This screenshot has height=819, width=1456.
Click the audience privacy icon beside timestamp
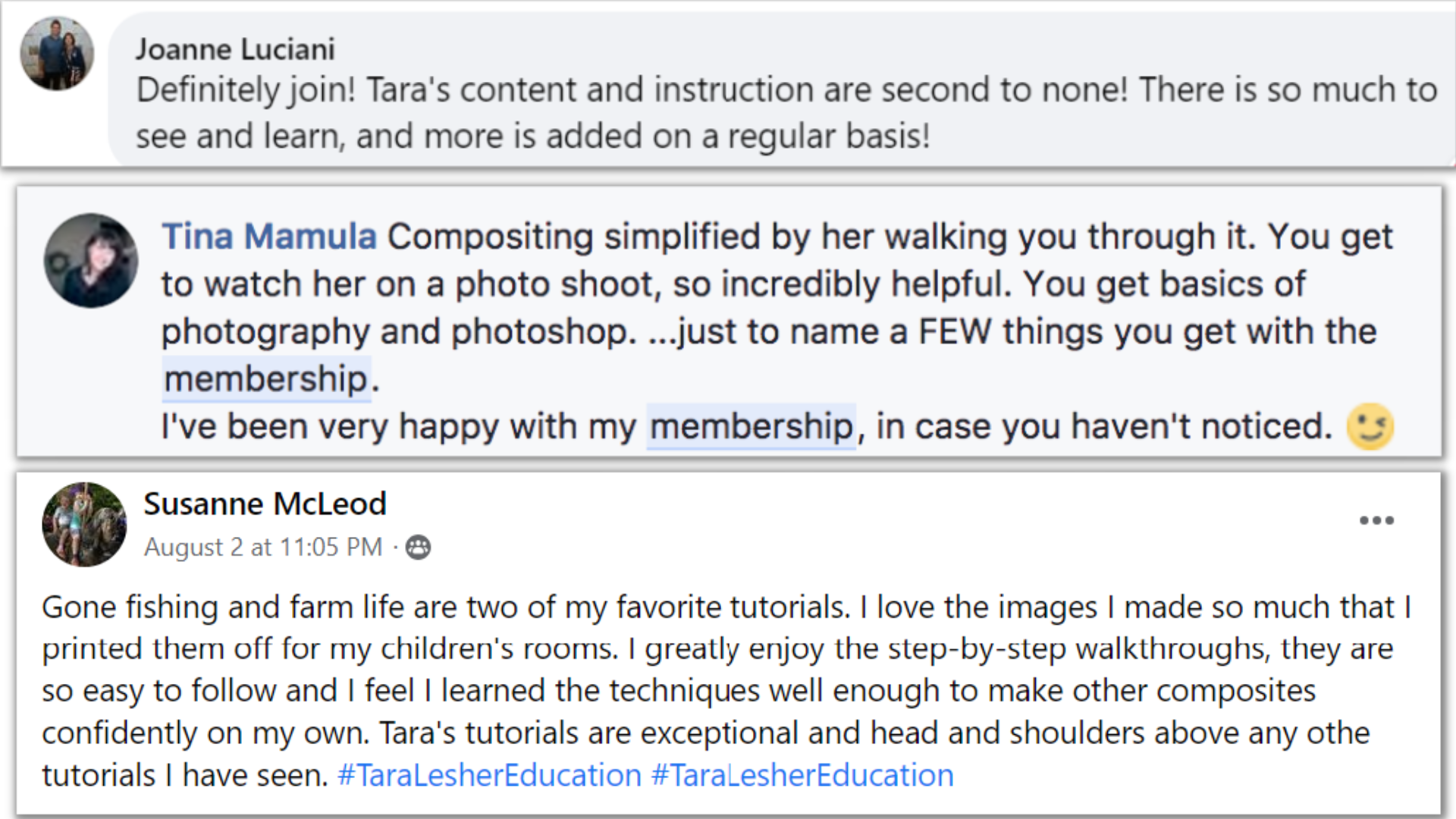418,547
